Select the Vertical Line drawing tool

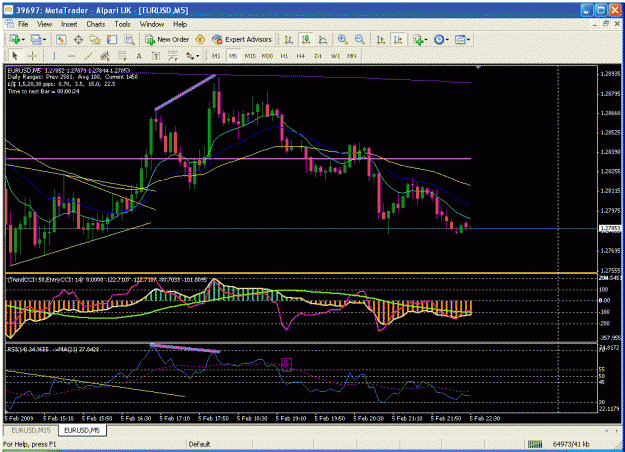coord(54,56)
